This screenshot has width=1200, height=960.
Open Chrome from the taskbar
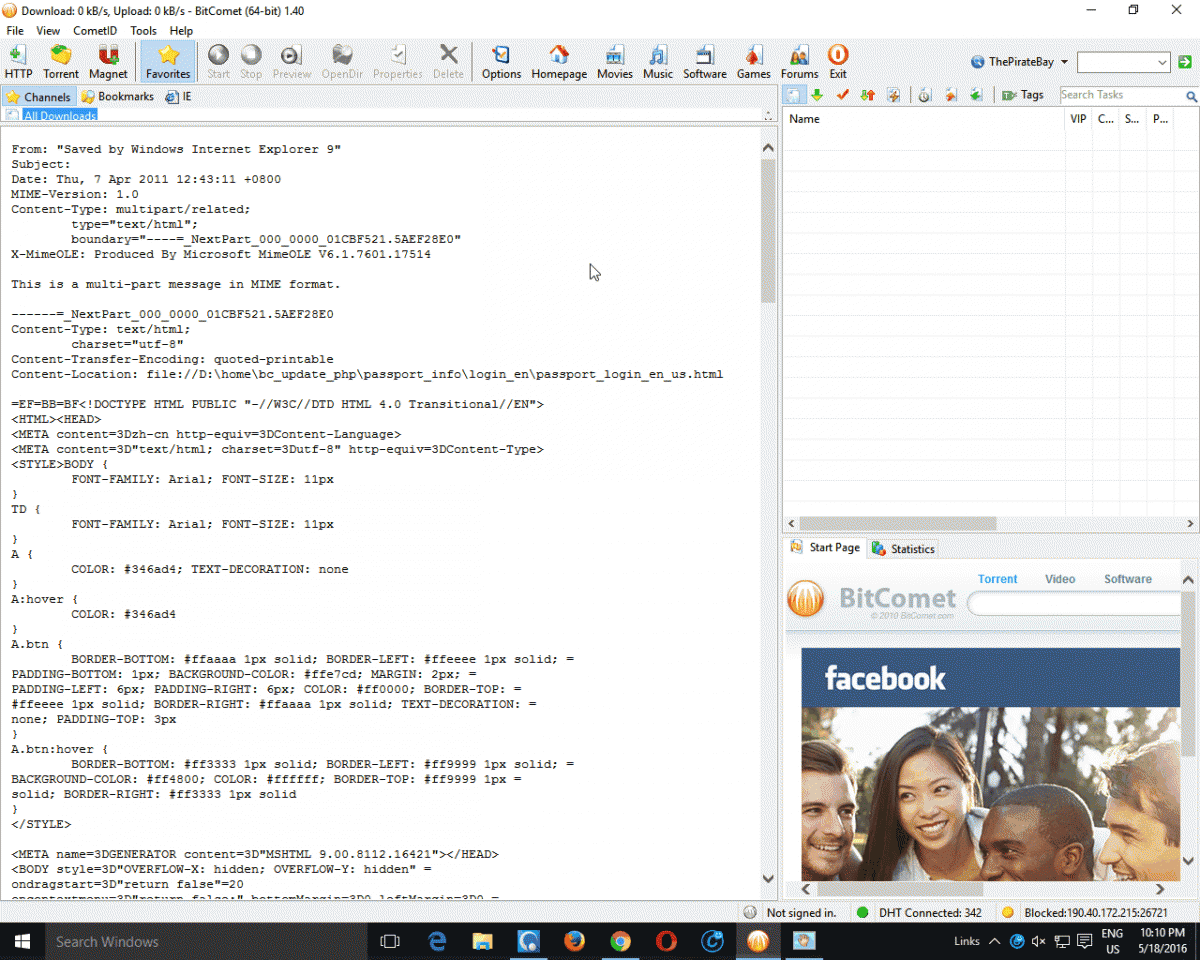click(620, 941)
